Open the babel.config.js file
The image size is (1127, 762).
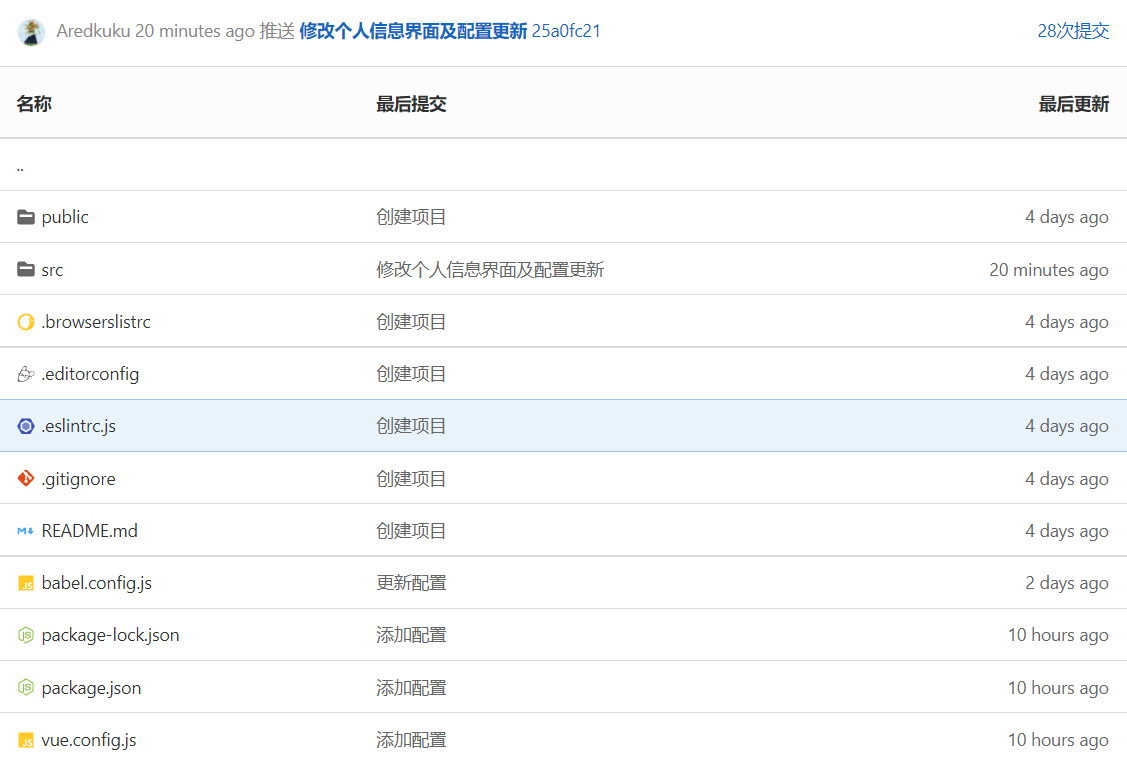click(x=97, y=583)
